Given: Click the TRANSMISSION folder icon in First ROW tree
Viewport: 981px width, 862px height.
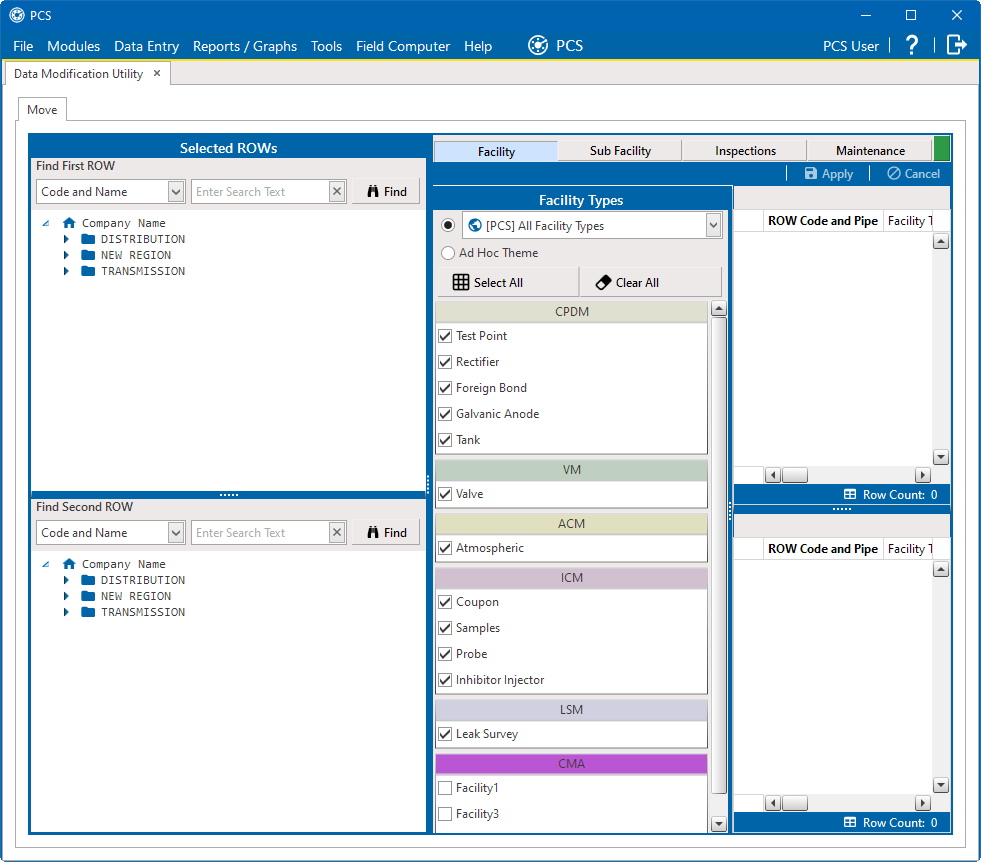Looking at the screenshot, I should pos(88,271).
